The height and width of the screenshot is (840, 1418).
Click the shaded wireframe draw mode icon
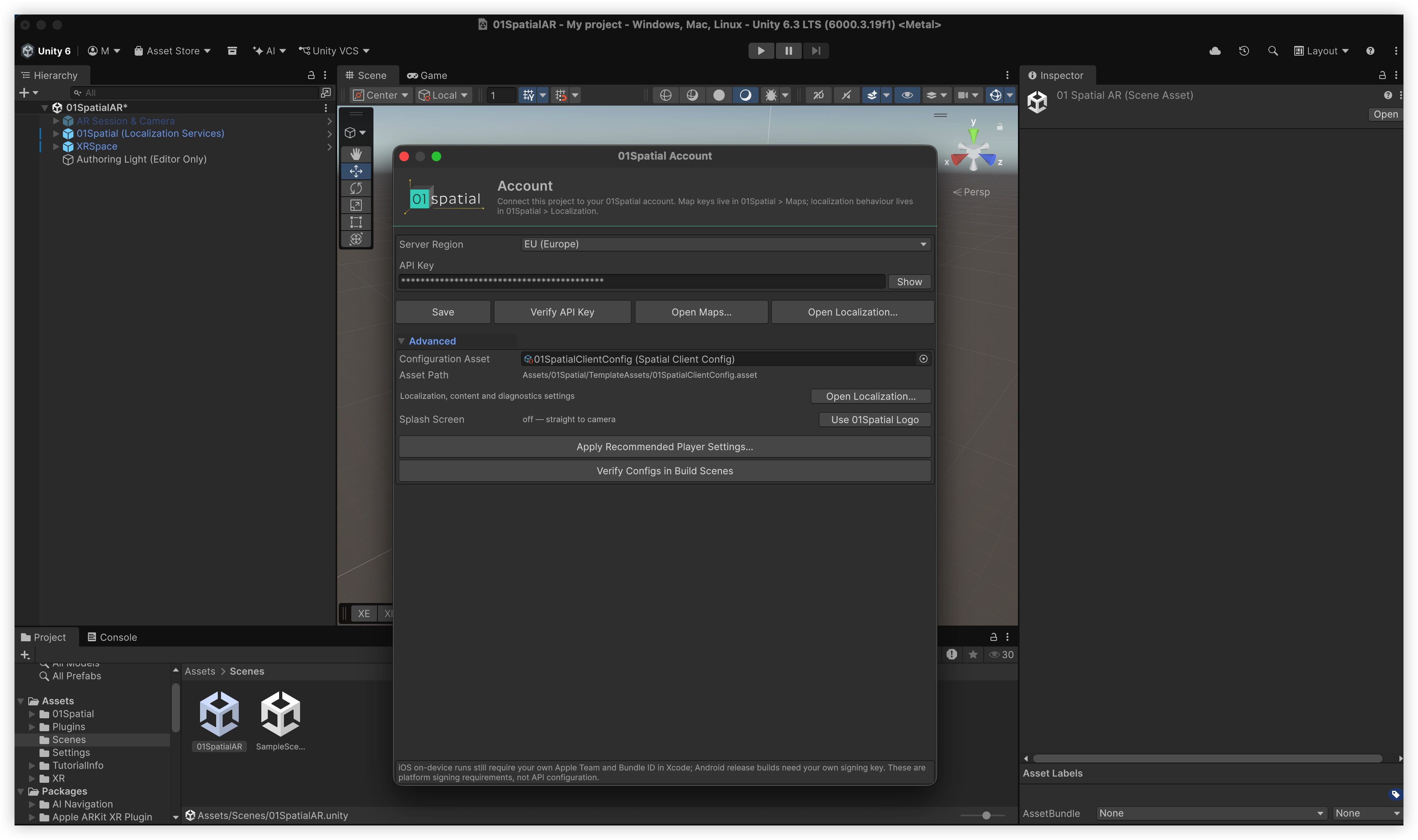click(x=692, y=95)
